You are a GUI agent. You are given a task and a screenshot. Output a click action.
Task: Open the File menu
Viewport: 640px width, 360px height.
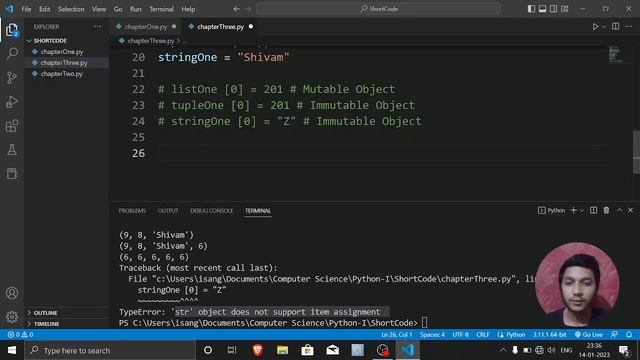(x=26, y=9)
